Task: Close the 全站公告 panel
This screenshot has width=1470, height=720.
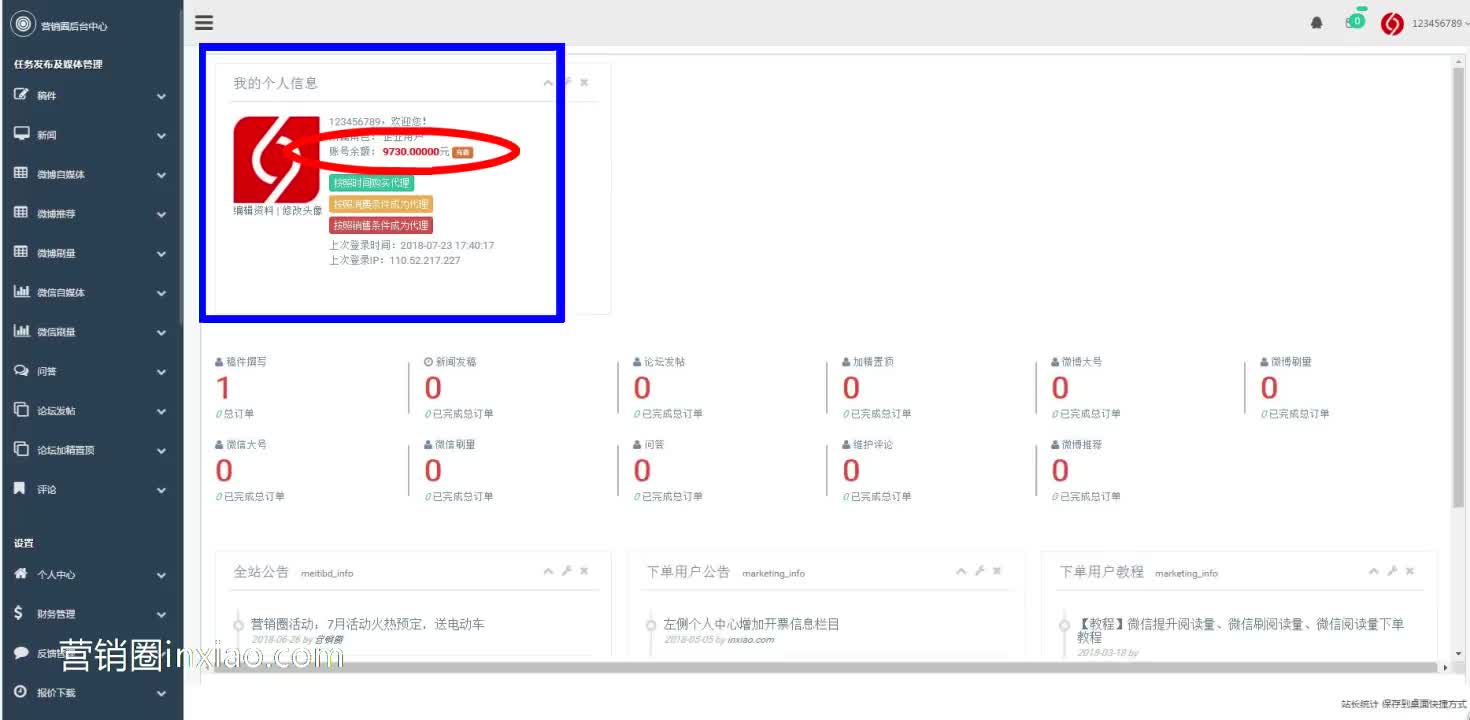Action: (585, 571)
